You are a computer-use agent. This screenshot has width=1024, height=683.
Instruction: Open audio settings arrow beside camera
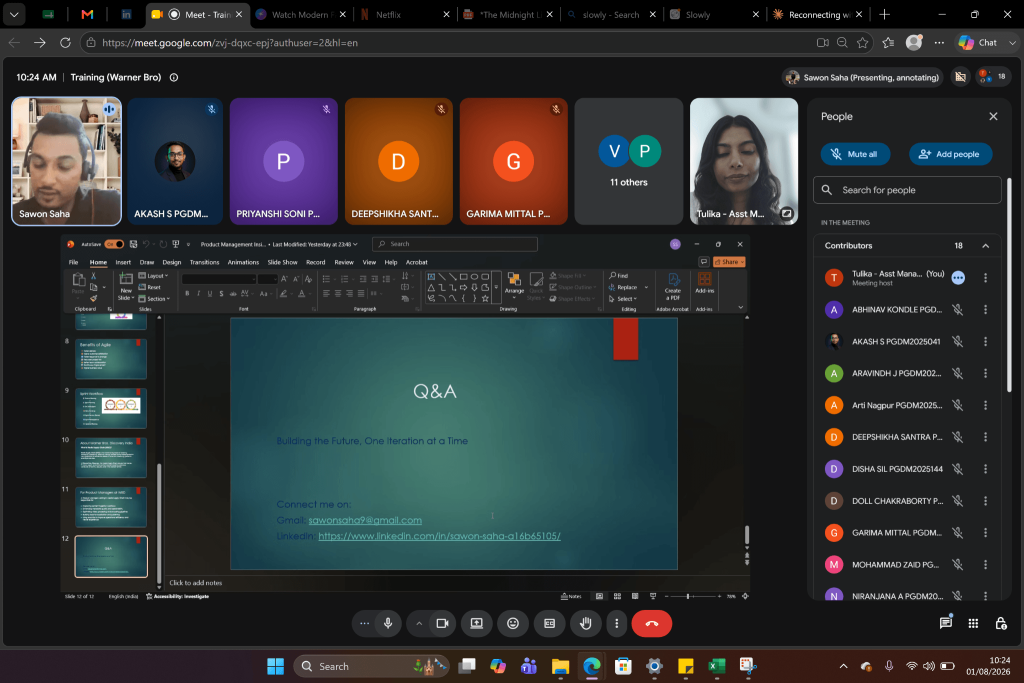coord(419,624)
